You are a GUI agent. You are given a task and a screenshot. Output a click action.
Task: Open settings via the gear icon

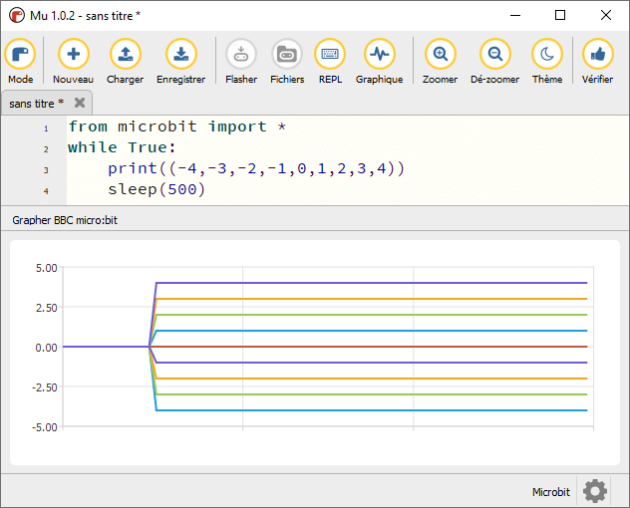tap(595, 491)
